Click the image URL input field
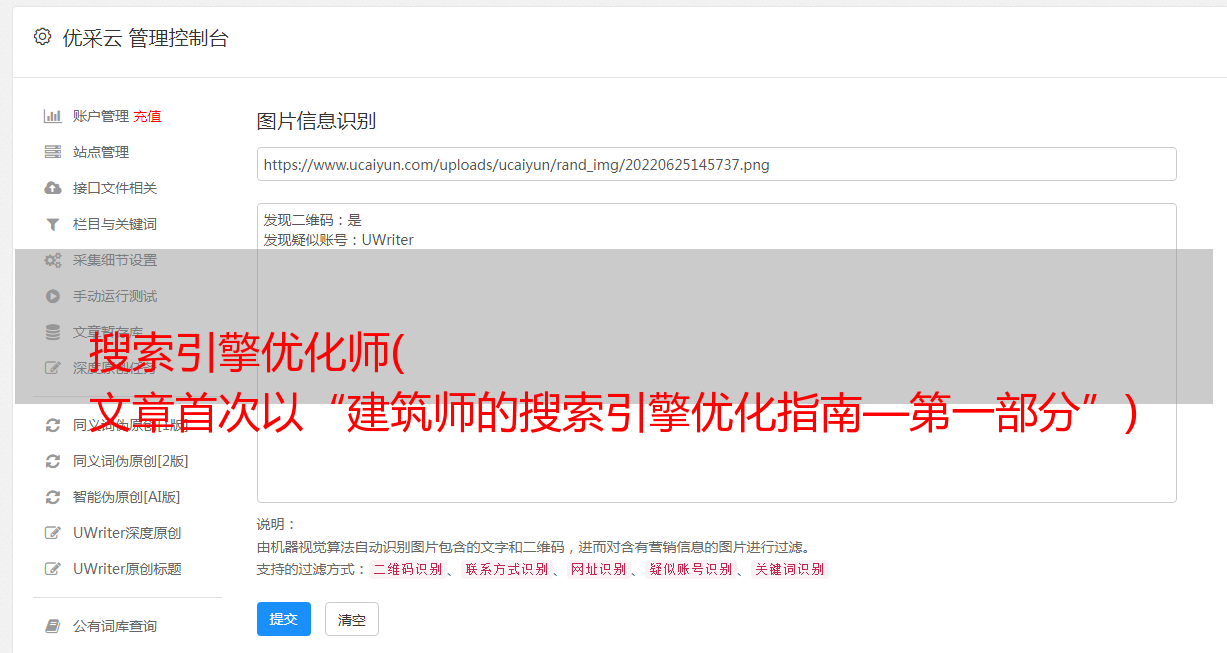This screenshot has width=1227, height=653. (716, 164)
